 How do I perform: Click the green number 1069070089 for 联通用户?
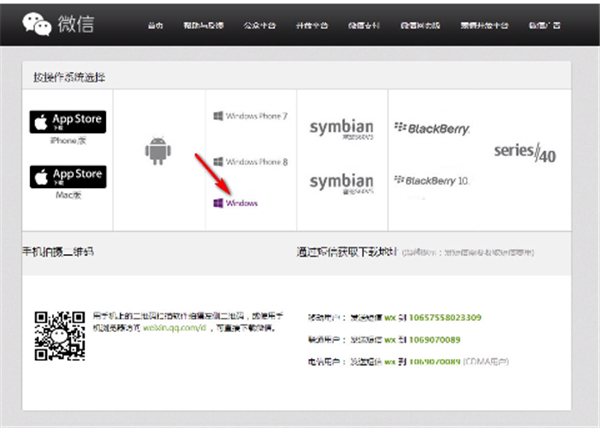pyautogui.click(x=435, y=340)
